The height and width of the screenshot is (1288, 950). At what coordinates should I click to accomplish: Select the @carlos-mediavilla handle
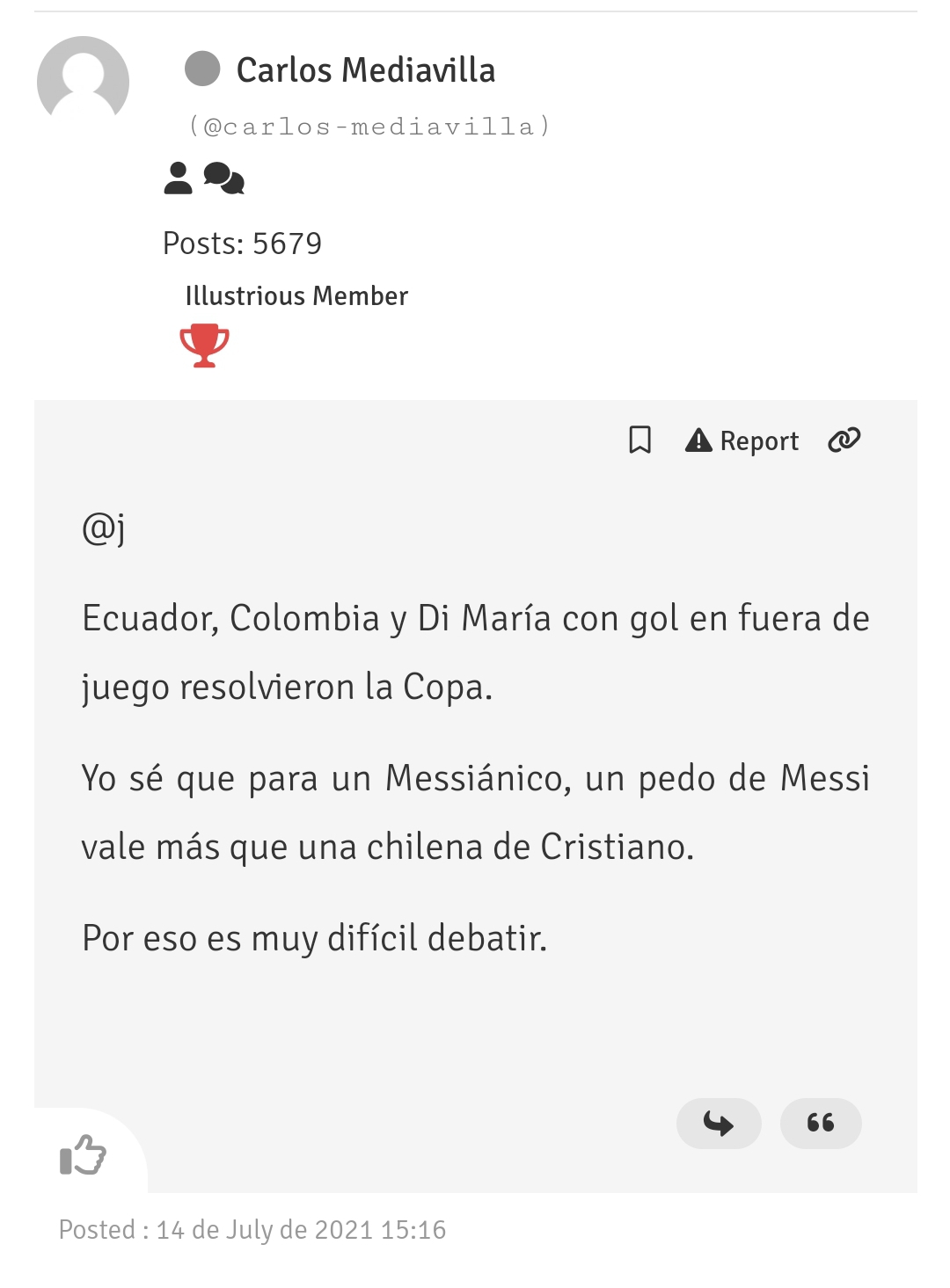point(369,127)
